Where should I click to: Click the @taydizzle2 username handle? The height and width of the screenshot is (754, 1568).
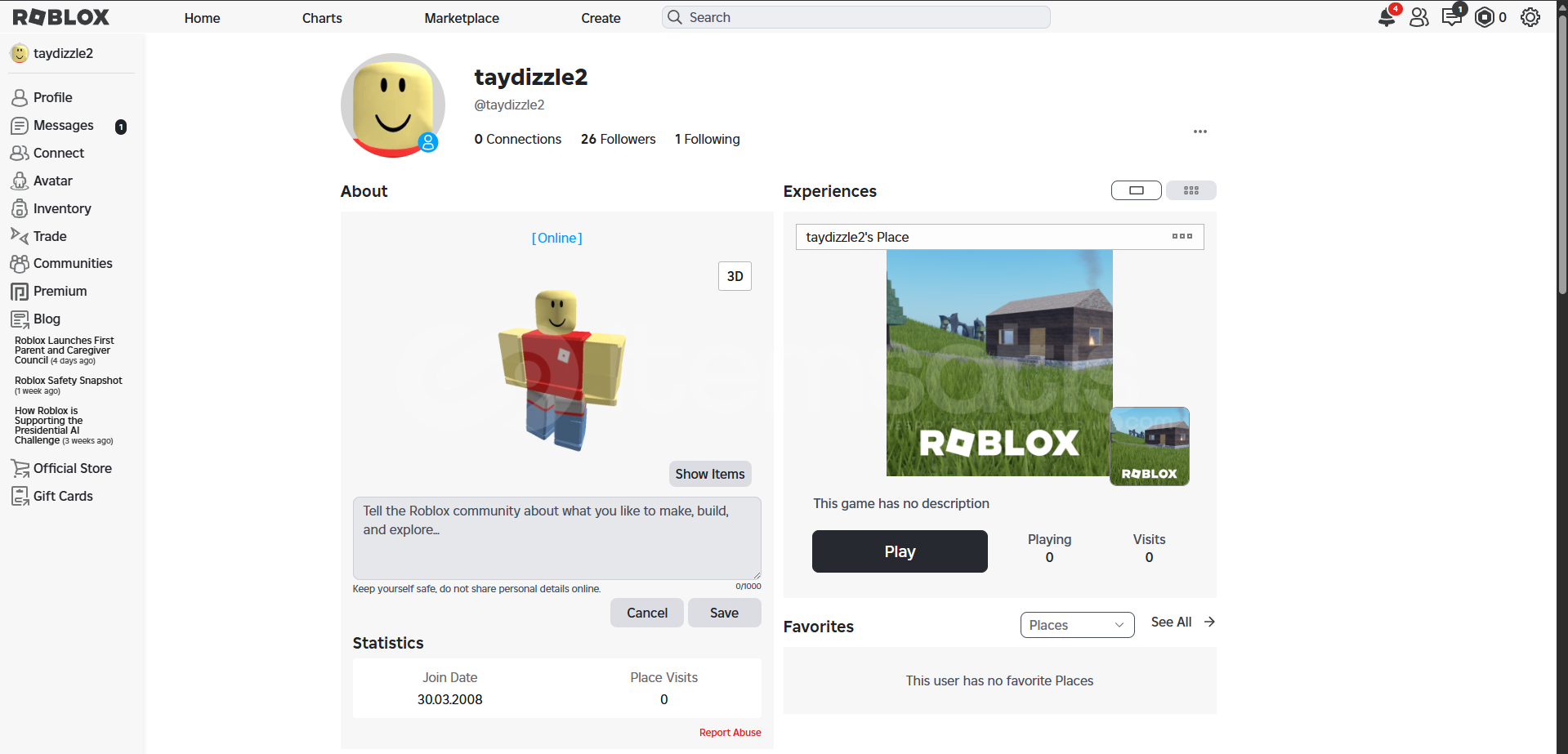[x=509, y=105]
